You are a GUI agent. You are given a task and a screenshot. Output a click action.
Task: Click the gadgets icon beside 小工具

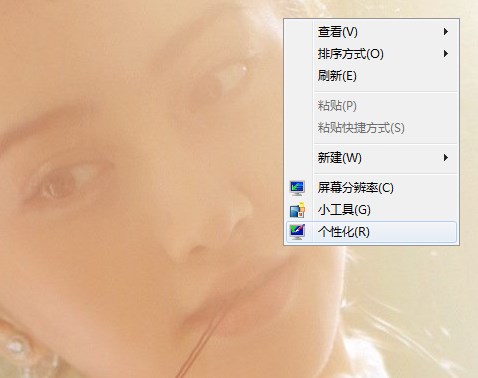(x=297, y=210)
